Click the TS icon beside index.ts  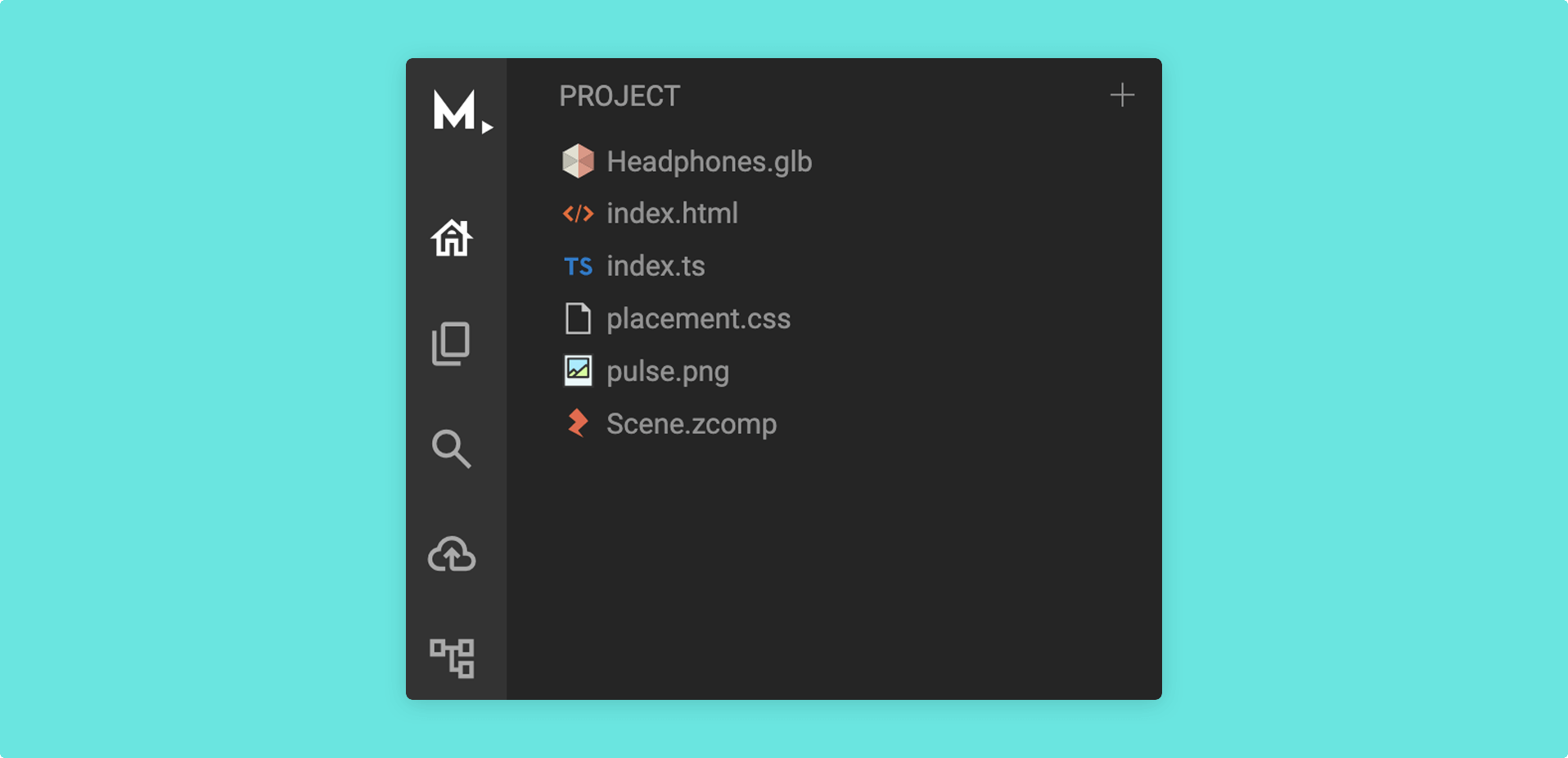click(x=579, y=266)
